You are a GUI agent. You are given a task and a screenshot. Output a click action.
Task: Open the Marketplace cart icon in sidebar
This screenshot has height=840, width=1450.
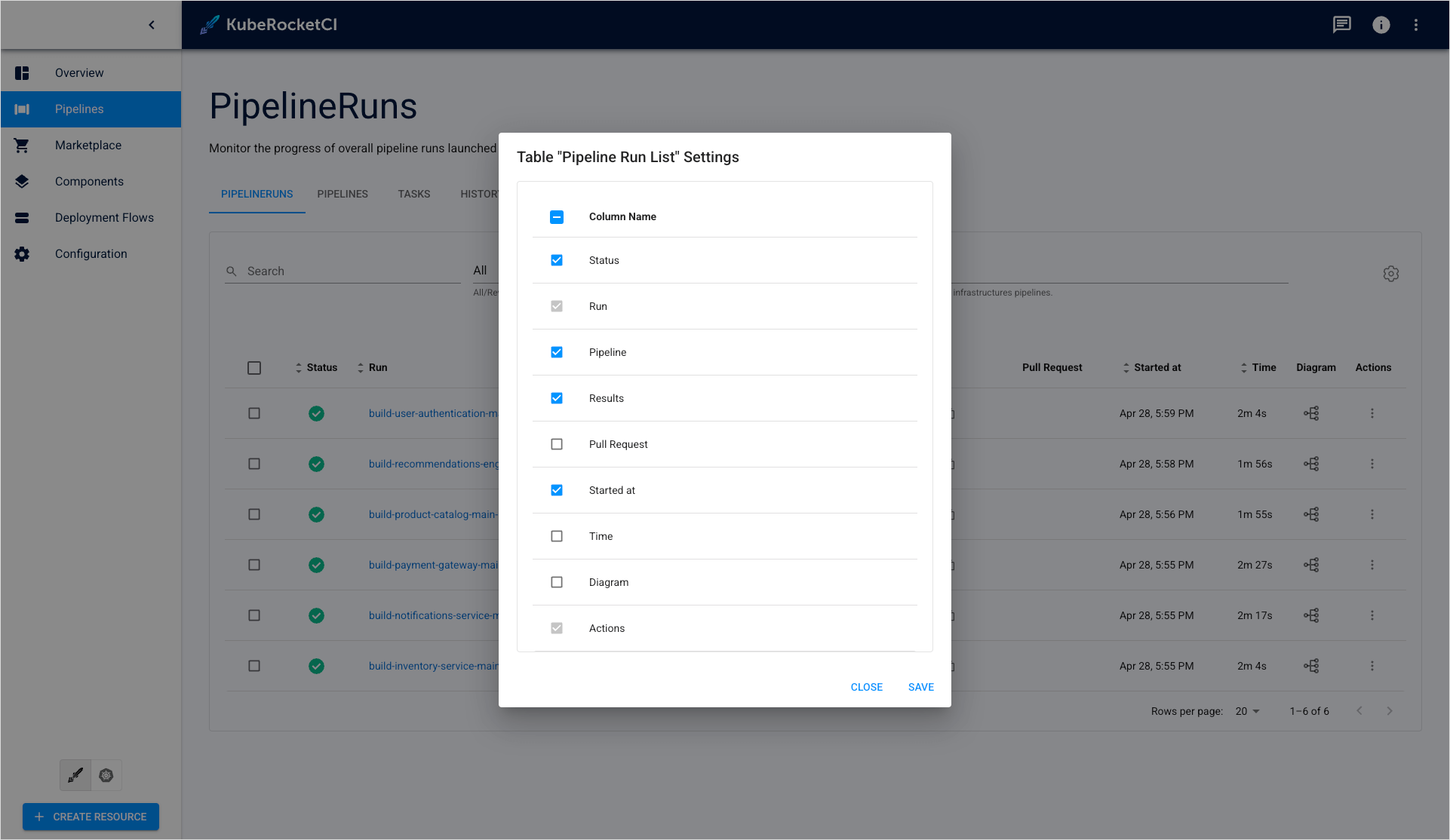pos(22,146)
